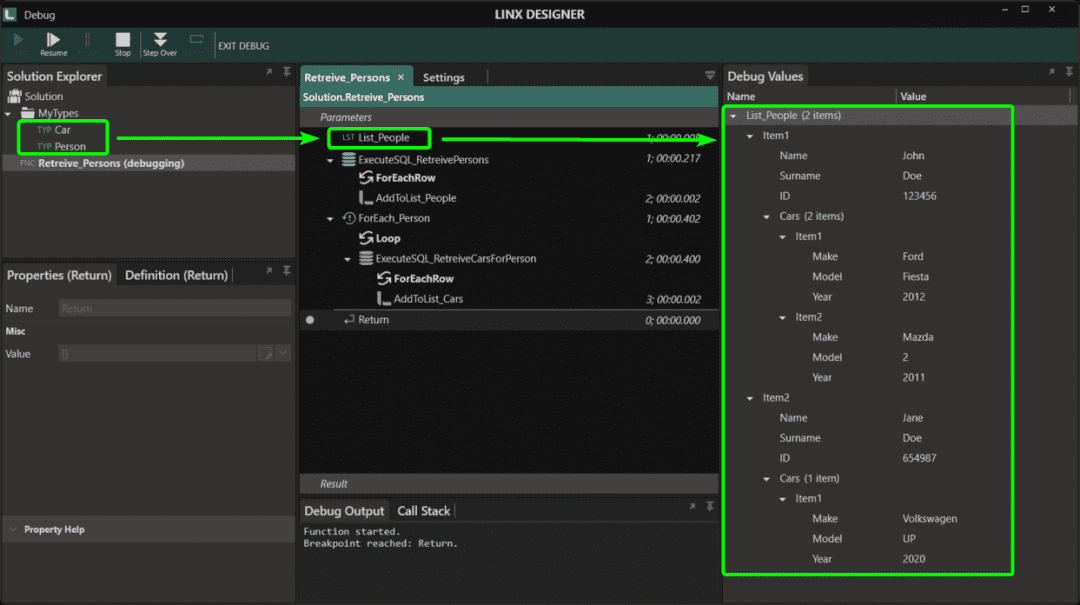Collapse the Item1 entry under List_People
Viewport: 1080px width, 605px height.
tap(750, 135)
